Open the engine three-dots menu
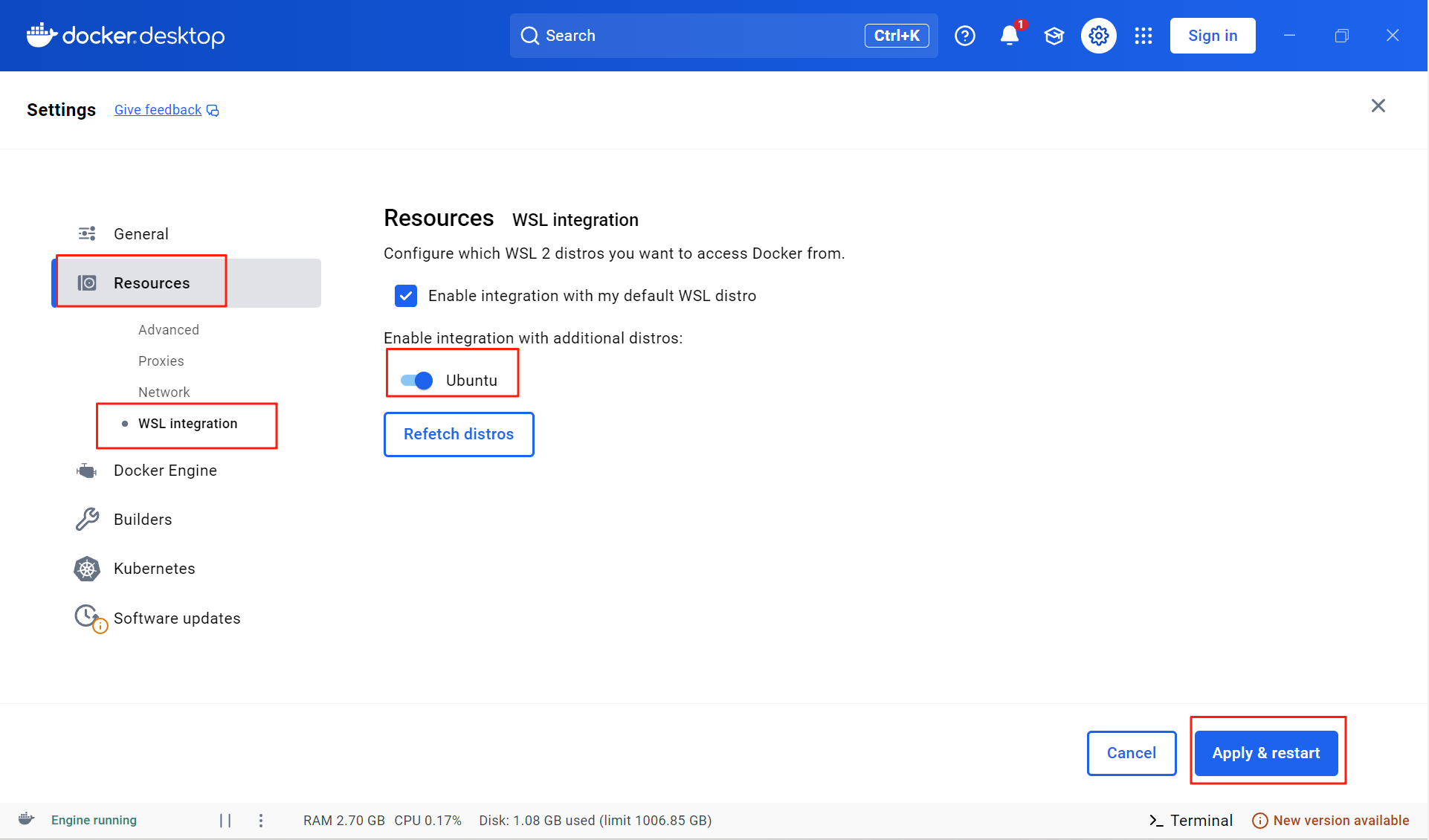The image size is (1429, 840). click(261, 820)
